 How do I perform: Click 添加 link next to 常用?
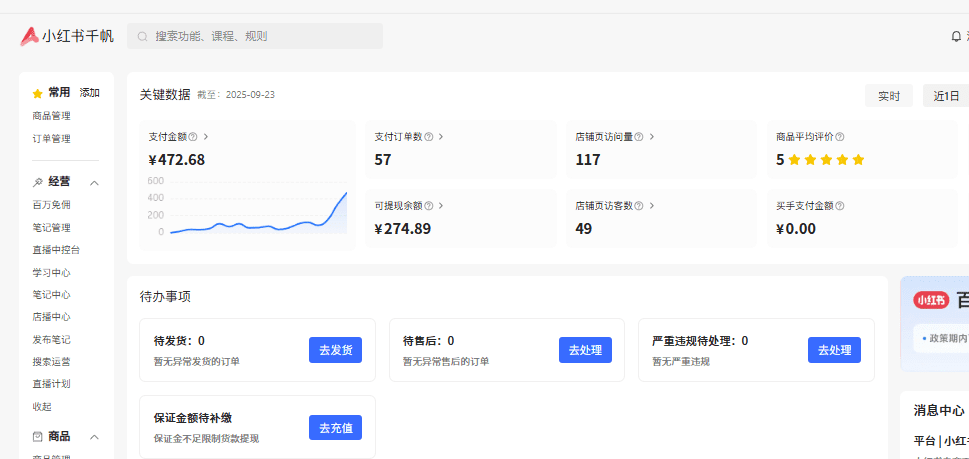(x=90, y=93)
